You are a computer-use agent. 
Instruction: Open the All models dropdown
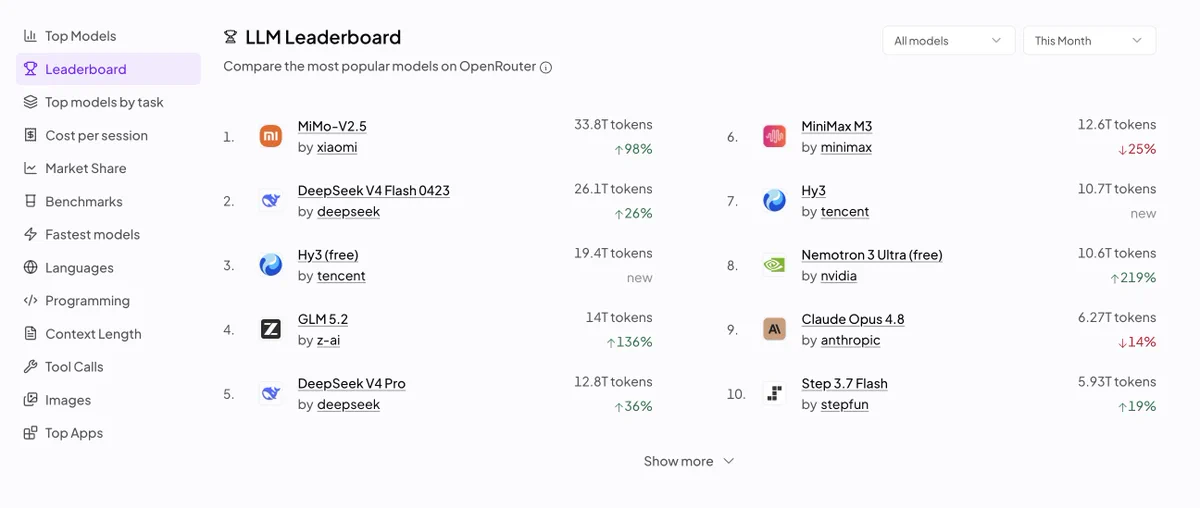click(948, 40)
